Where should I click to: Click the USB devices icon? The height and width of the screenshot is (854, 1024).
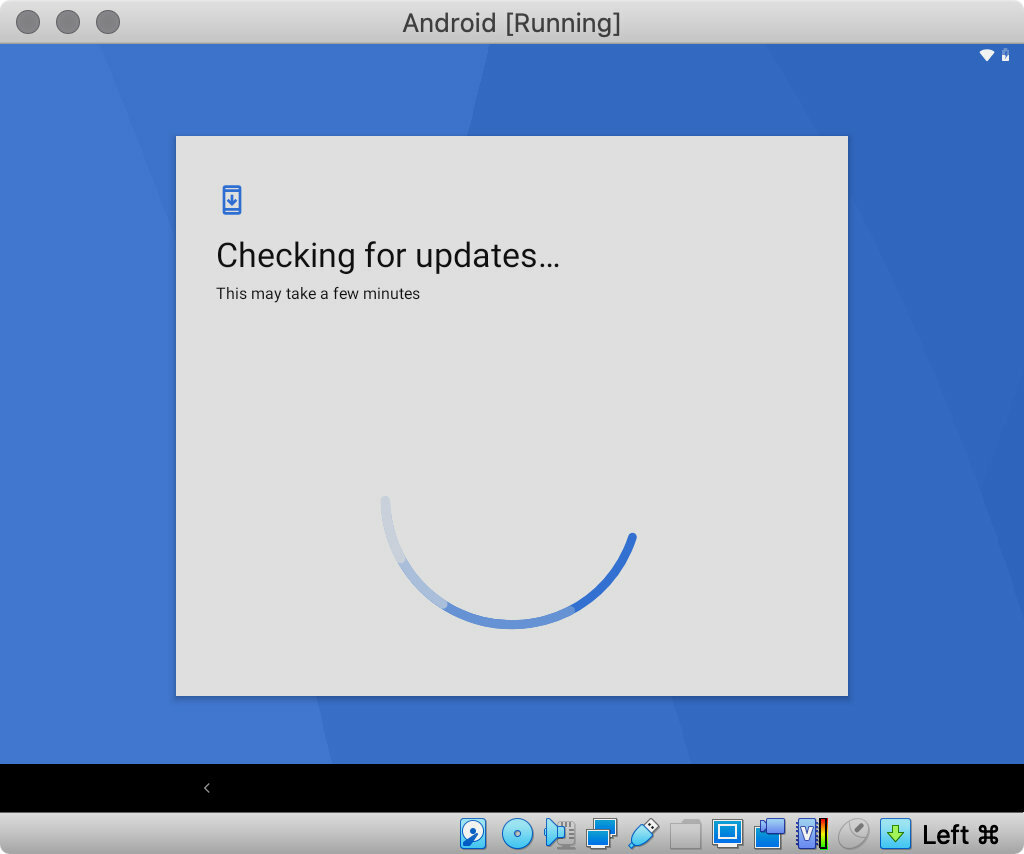coord(643,833)
